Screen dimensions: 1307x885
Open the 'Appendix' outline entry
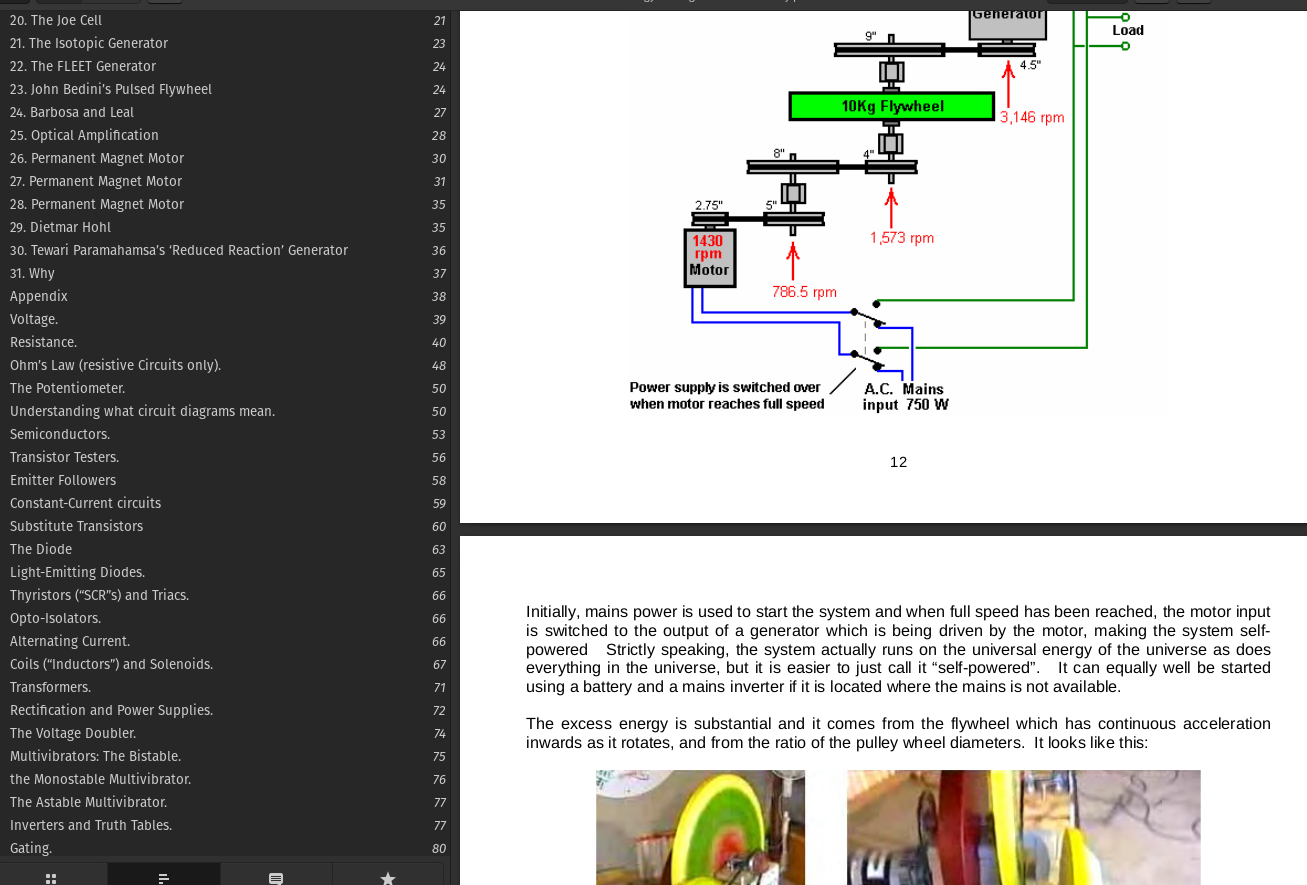point(39,296)
